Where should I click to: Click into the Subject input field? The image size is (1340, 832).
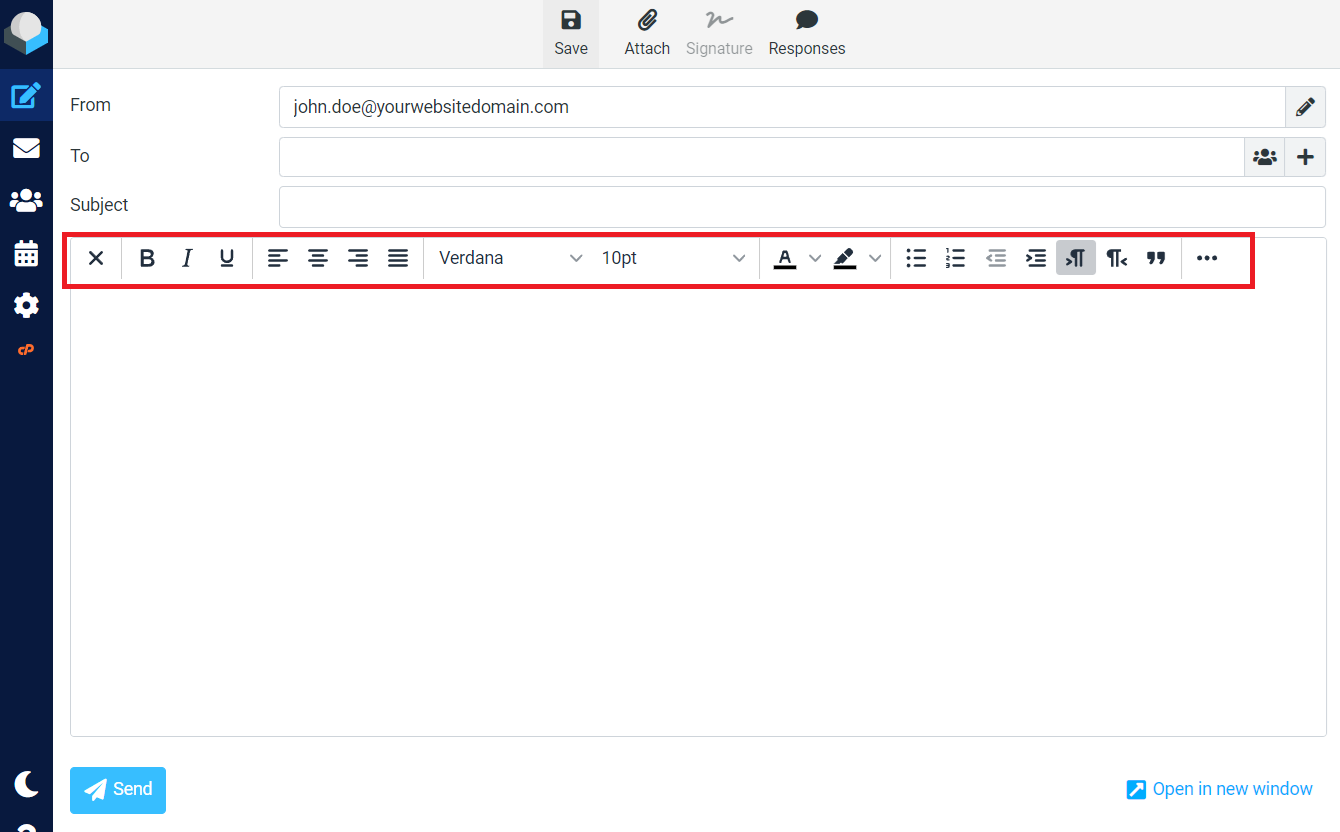point(801,207)
